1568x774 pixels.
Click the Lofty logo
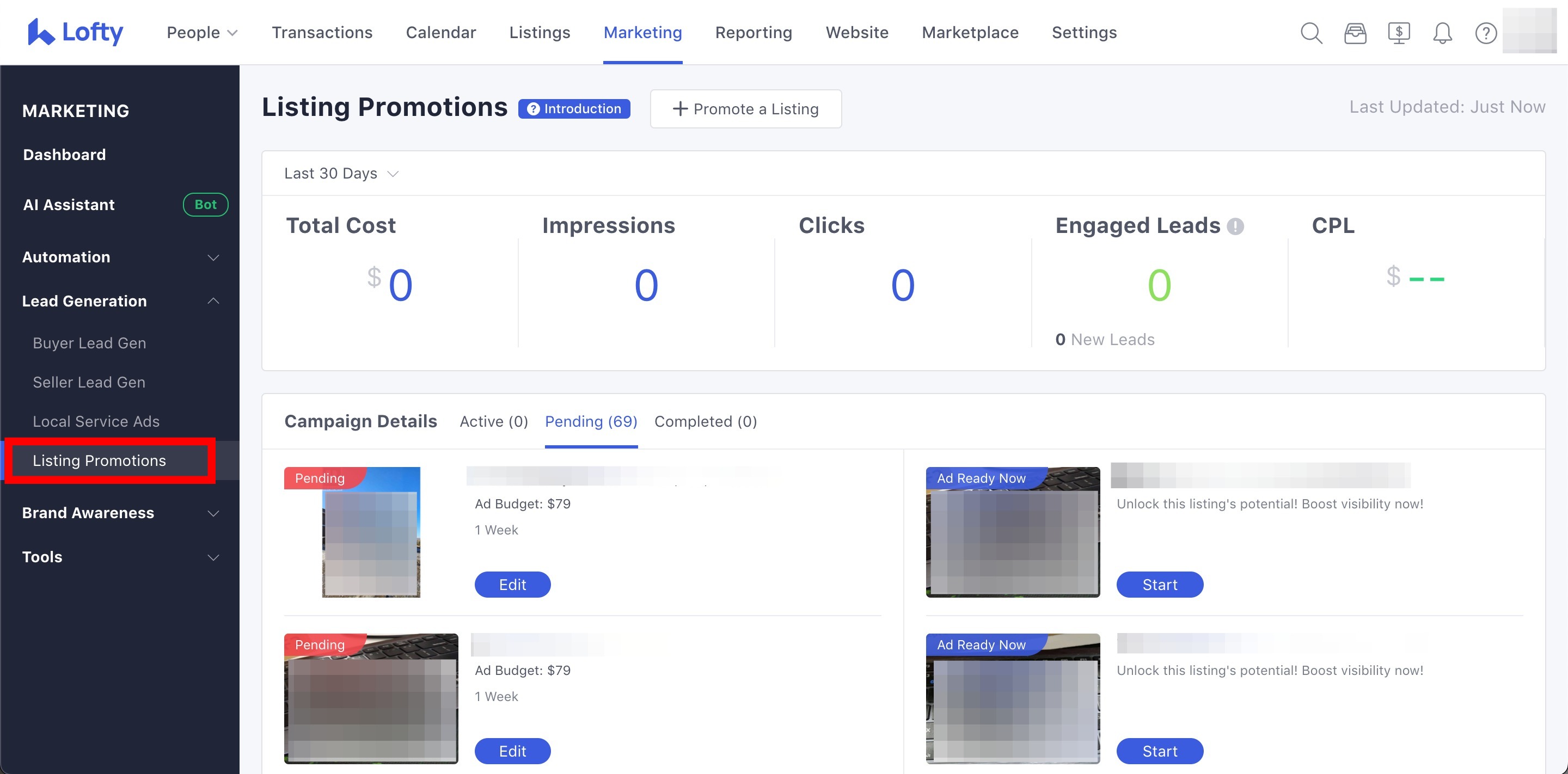[76, 32]
